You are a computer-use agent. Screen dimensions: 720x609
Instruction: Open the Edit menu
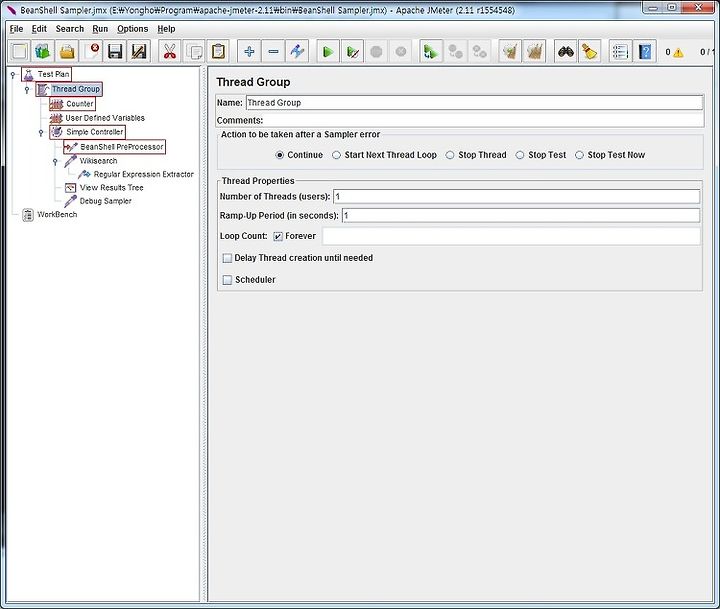(39, 29)
